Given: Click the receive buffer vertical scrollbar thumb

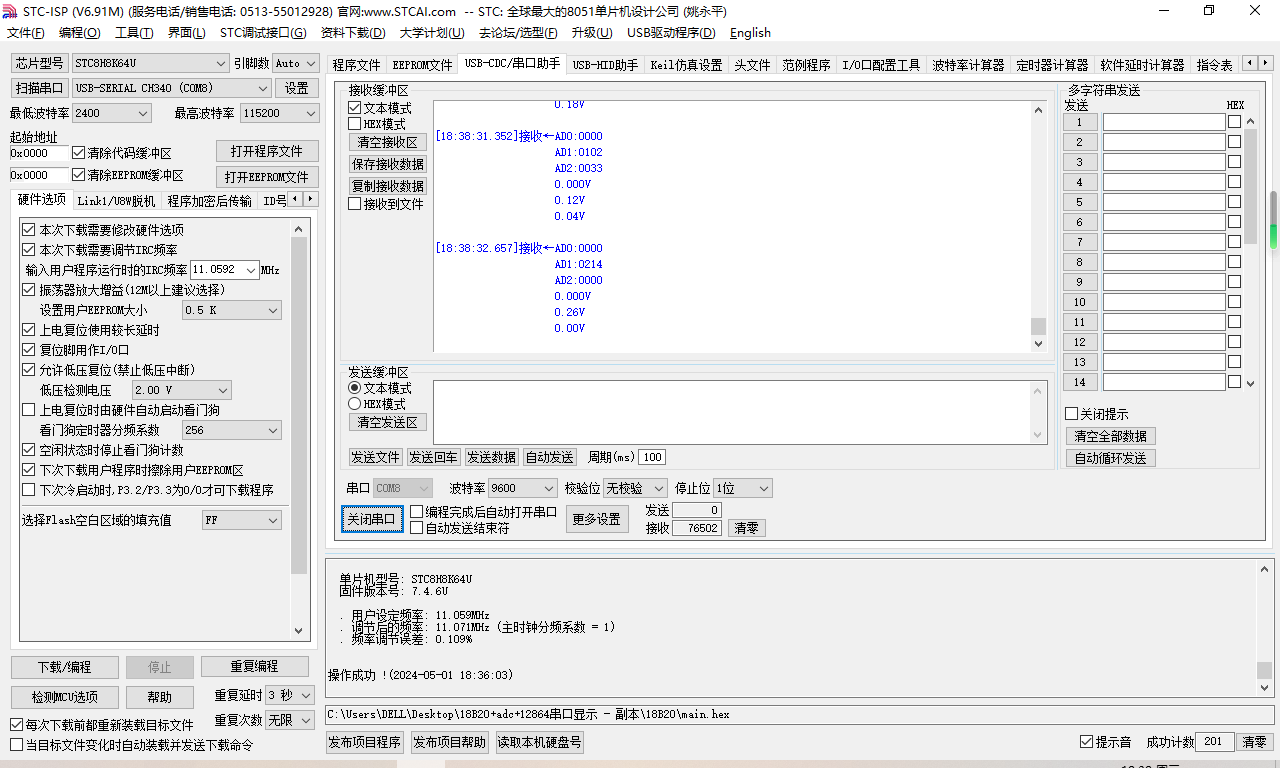Looking at the screenshot, I should pos(1038,326).
